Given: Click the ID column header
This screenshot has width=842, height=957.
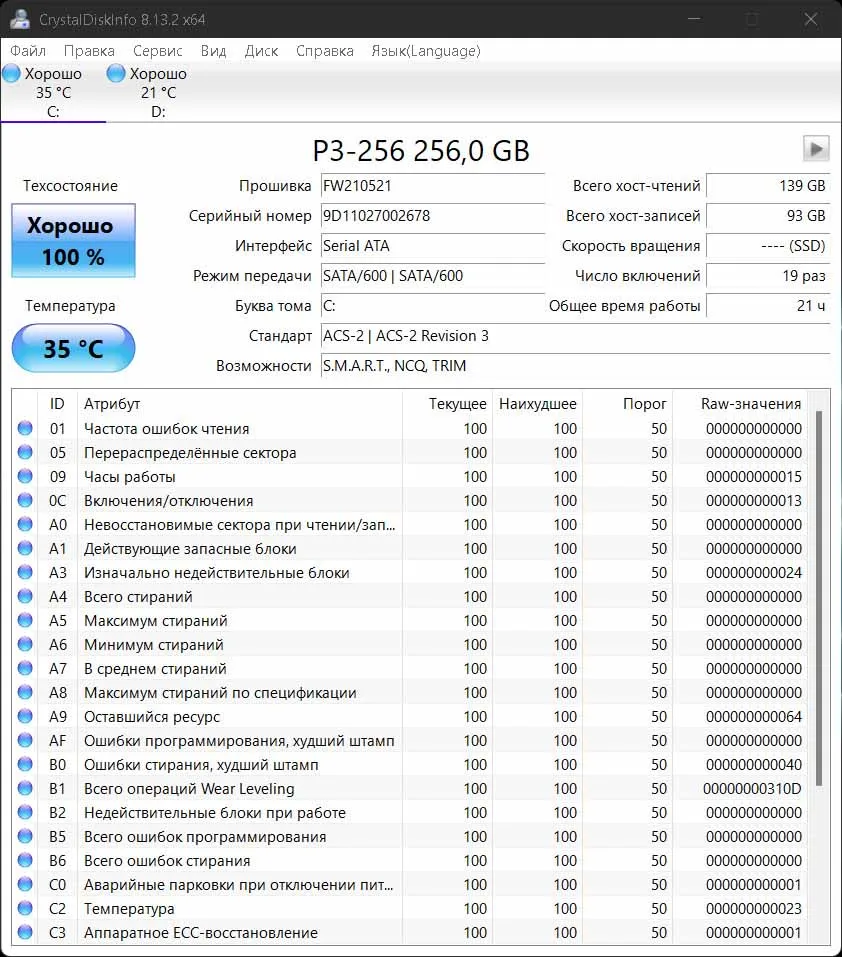Looking at the screenshot, I should (57, 404).
